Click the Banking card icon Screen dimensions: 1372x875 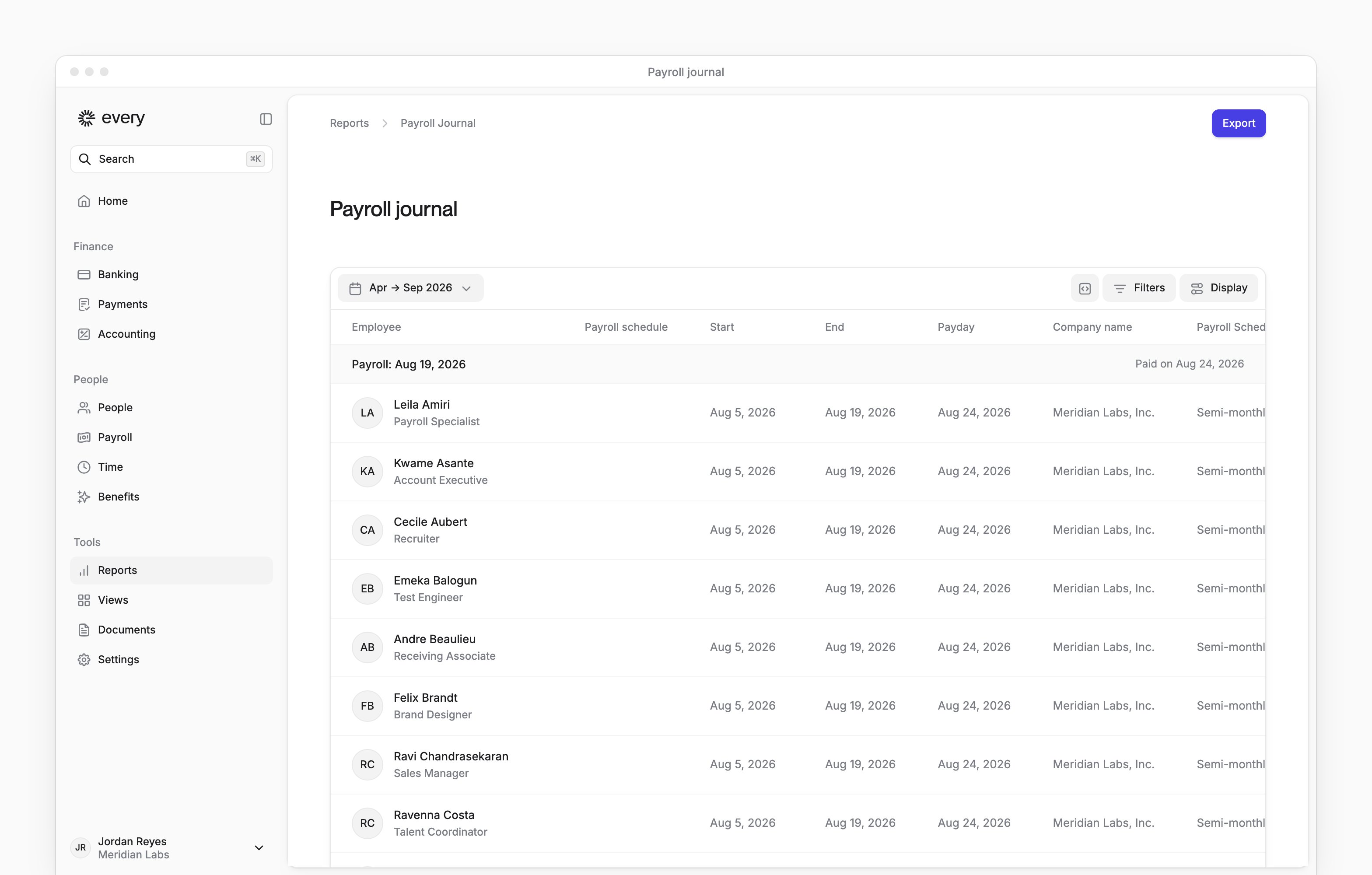pyautogui.click(x=84, y=275)
